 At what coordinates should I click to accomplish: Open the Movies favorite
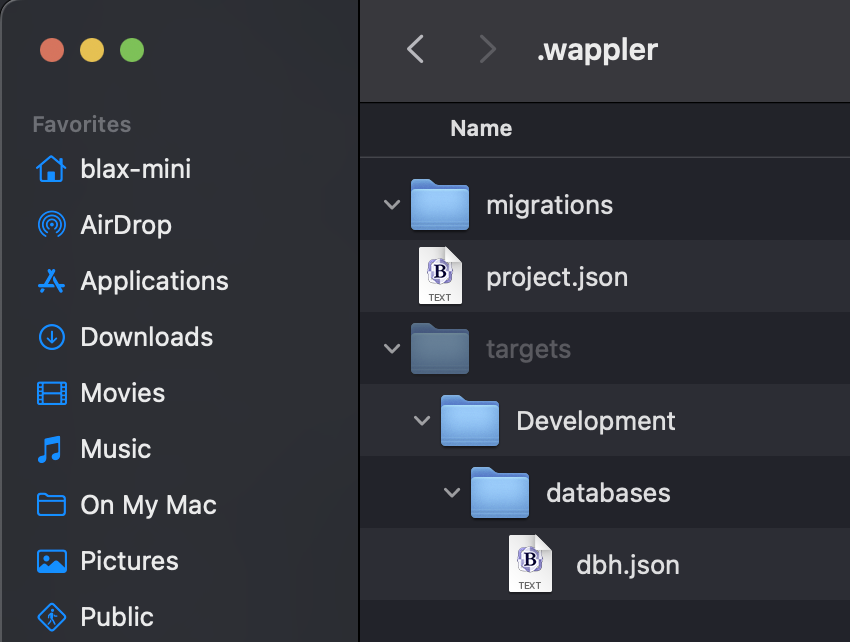123,393
